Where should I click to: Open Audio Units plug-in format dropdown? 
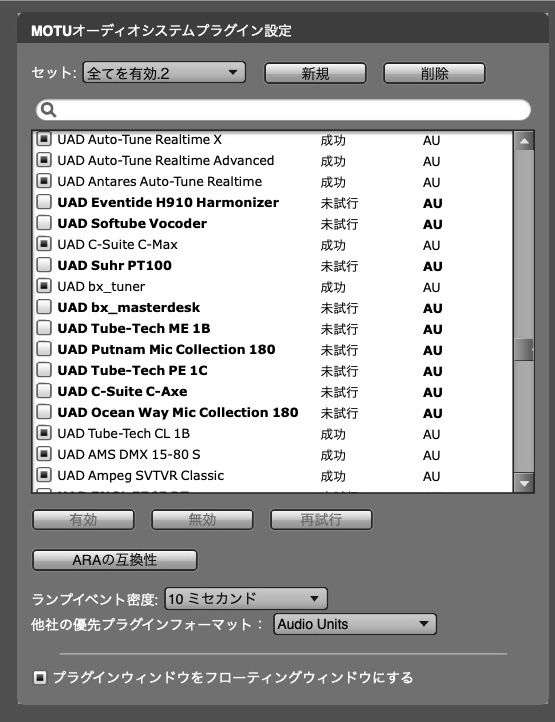click(x=355, y=624)
